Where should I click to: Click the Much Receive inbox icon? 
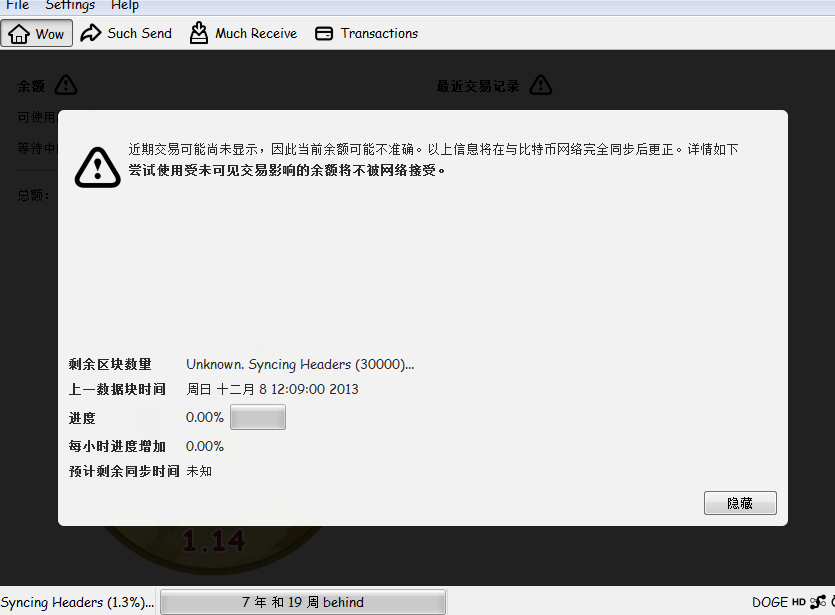(199, 33)
